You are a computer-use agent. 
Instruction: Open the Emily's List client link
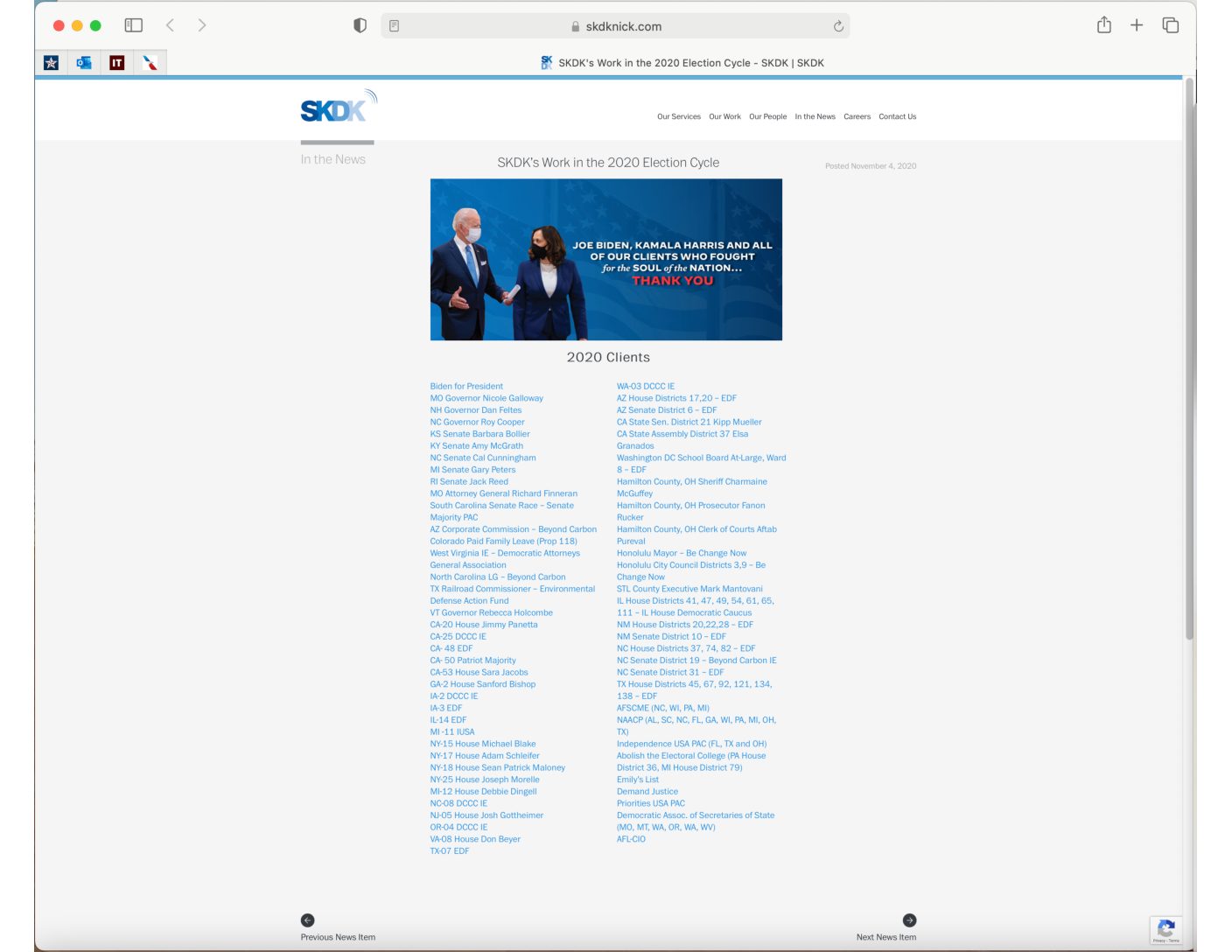637,780
